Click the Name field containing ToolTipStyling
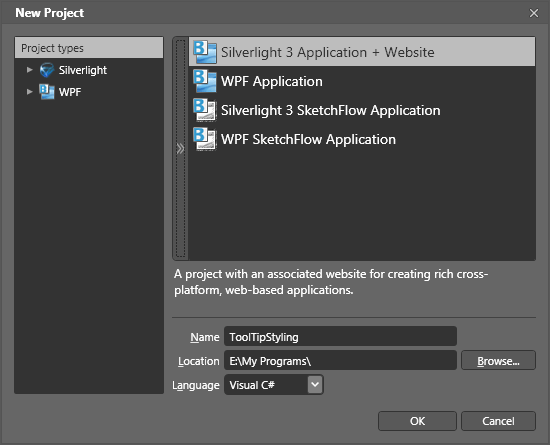 pyautogui.click(x=340, y=336)
